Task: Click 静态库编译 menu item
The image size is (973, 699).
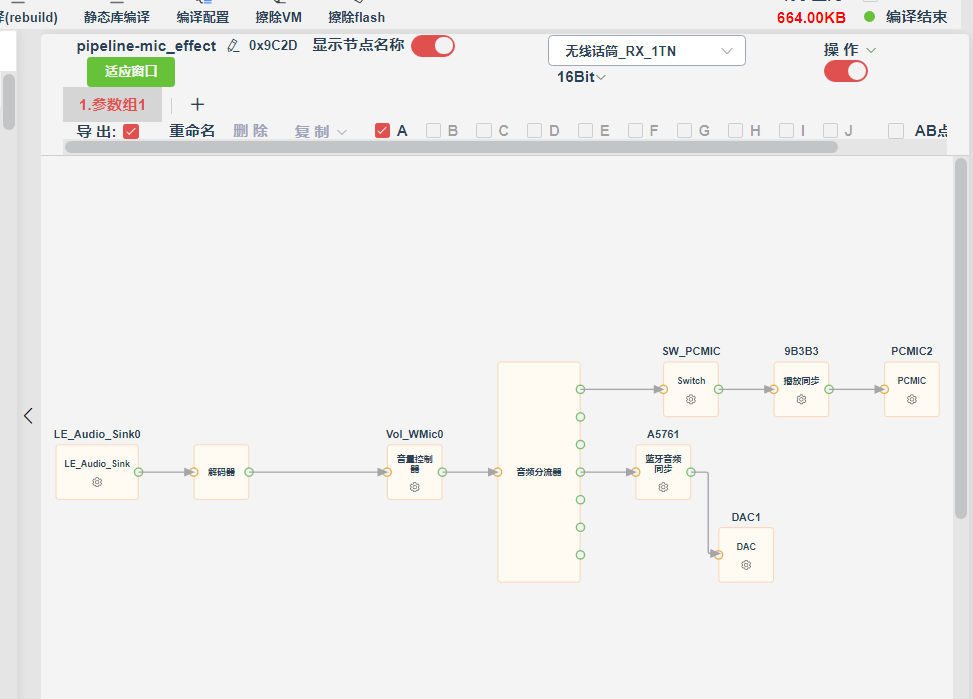Action: [x=117, y=17]
